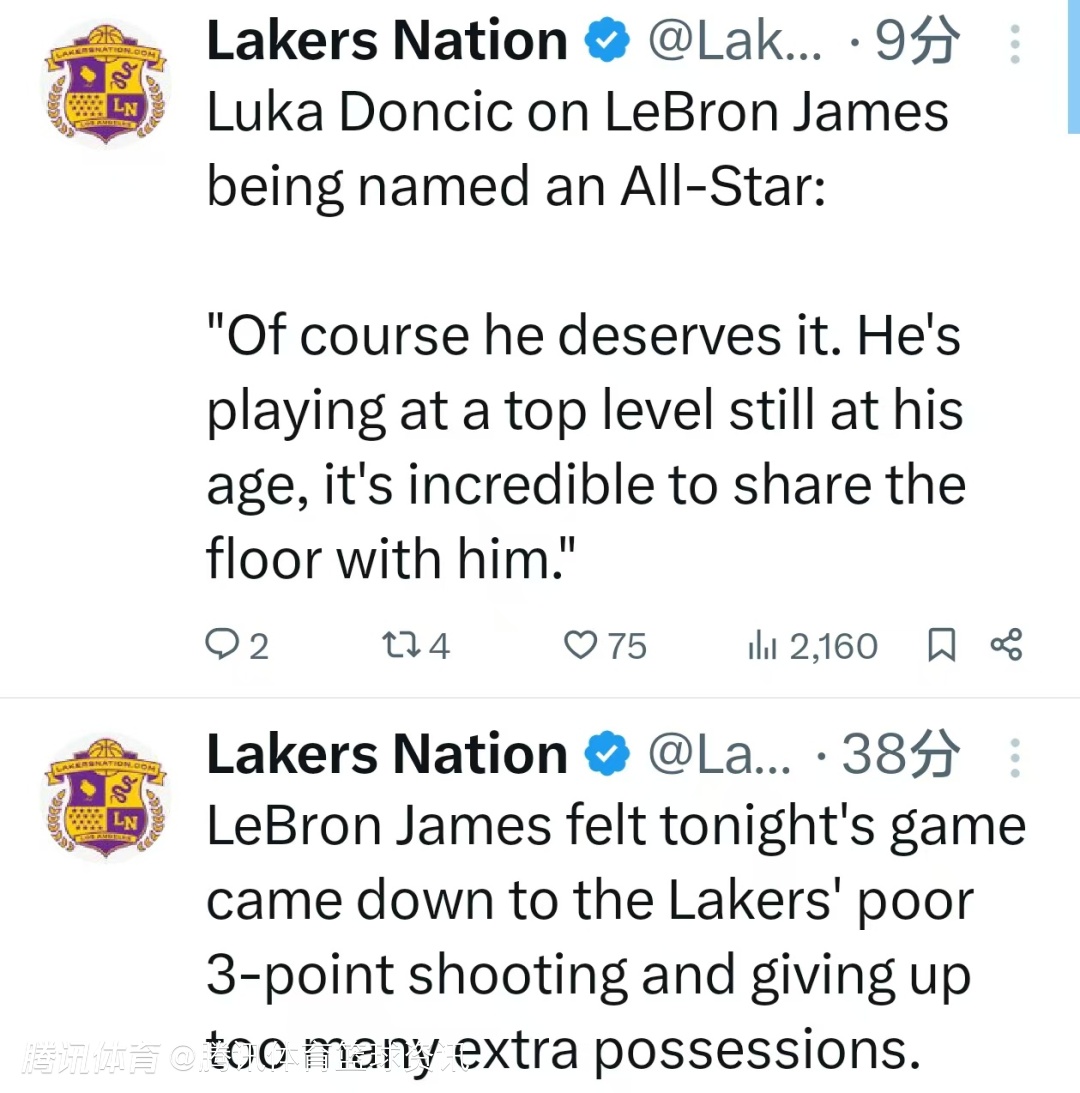This screenshot has height=1093, width=1080.
Task: Bookmark the Luka Doncic tweet
Action: 941,646
